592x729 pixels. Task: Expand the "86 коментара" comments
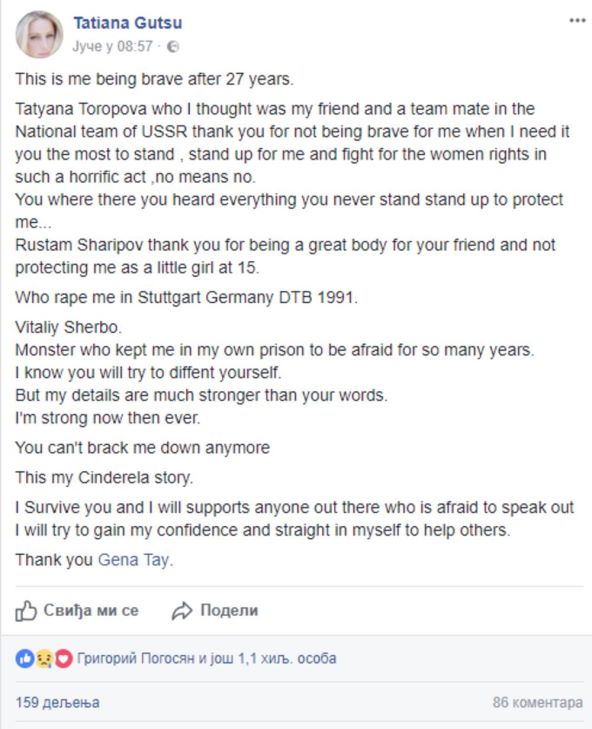[538, 702]
